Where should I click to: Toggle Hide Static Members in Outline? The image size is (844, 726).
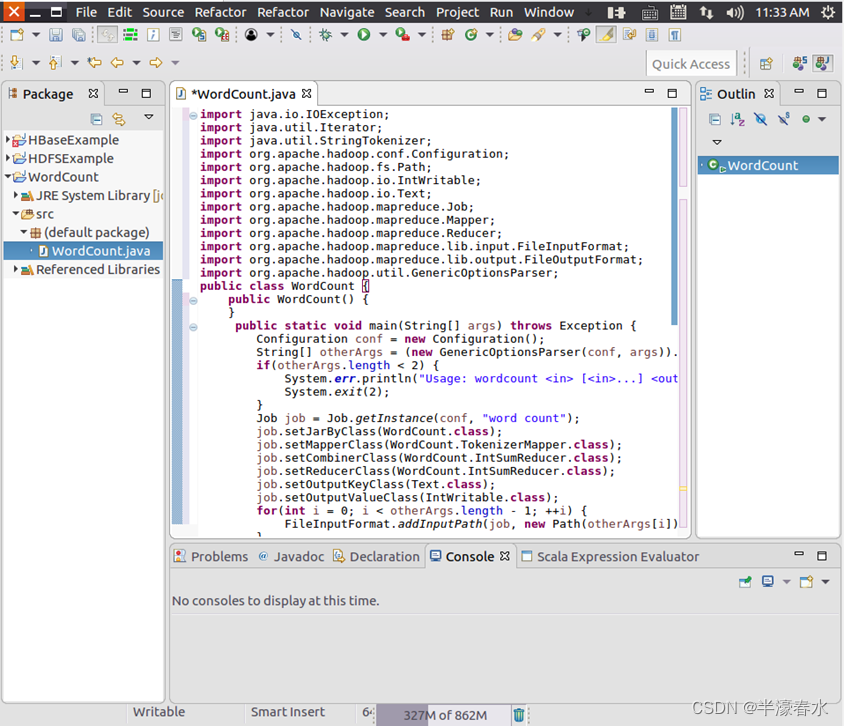click(784, 118)
